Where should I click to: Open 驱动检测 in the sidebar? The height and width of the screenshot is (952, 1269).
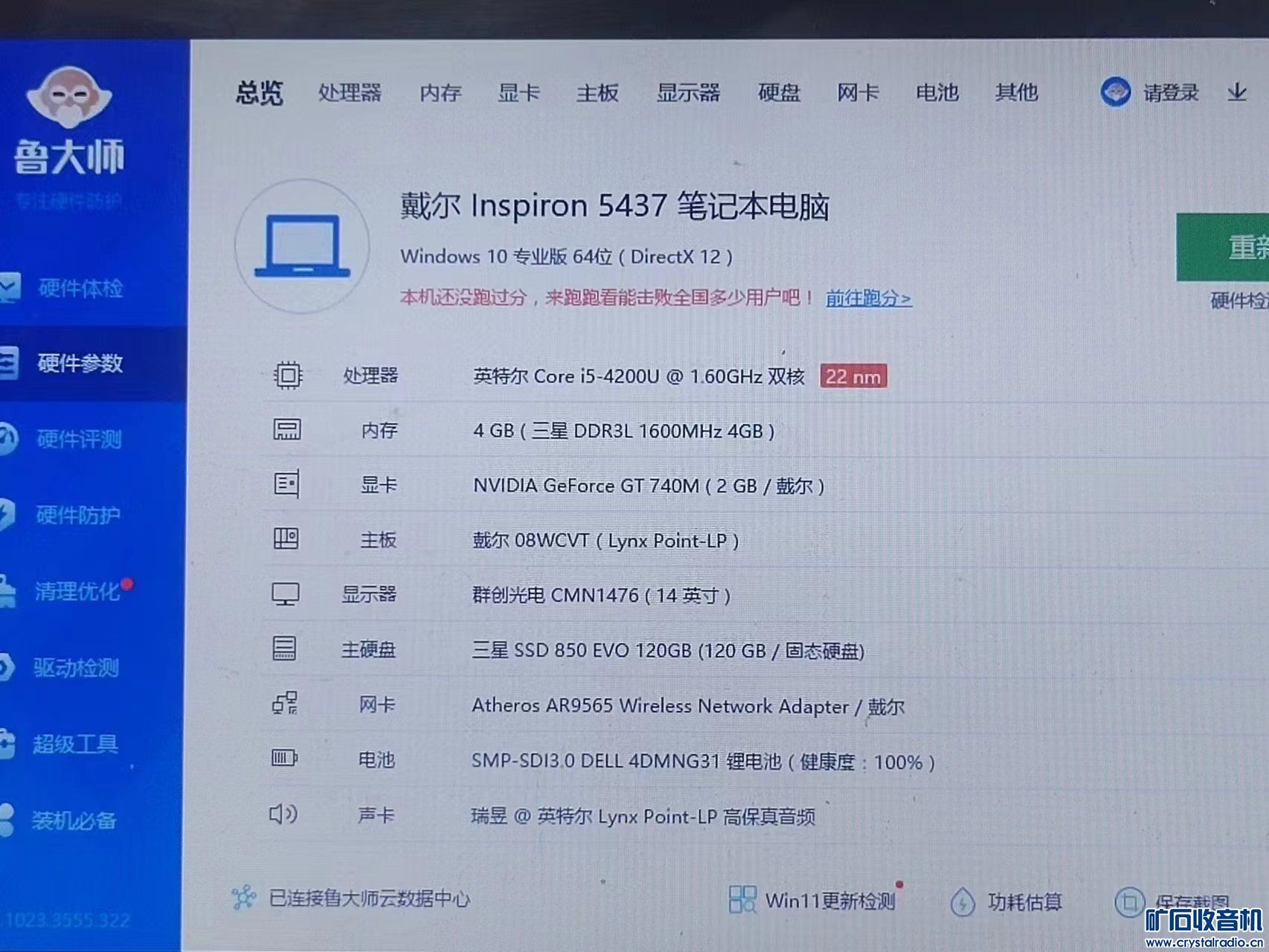[x=75, y=668]
